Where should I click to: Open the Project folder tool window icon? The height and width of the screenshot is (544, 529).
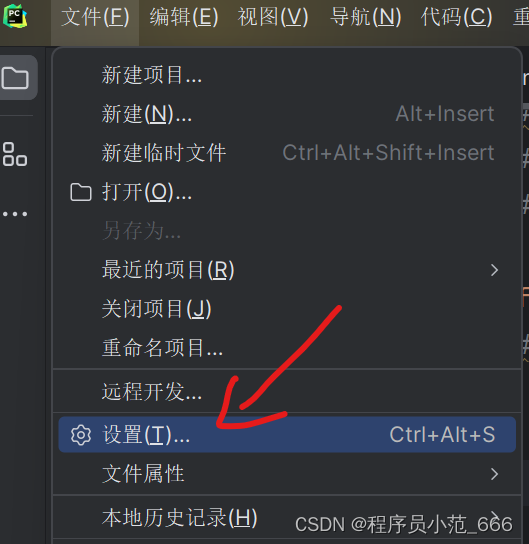point(15,78)
